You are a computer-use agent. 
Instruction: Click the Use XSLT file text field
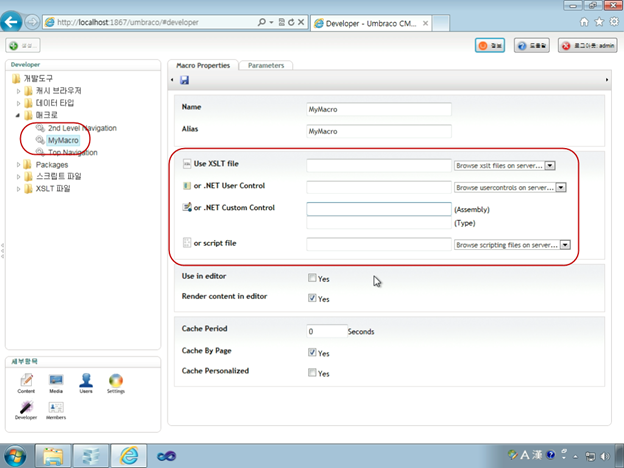tap(379, 166)
